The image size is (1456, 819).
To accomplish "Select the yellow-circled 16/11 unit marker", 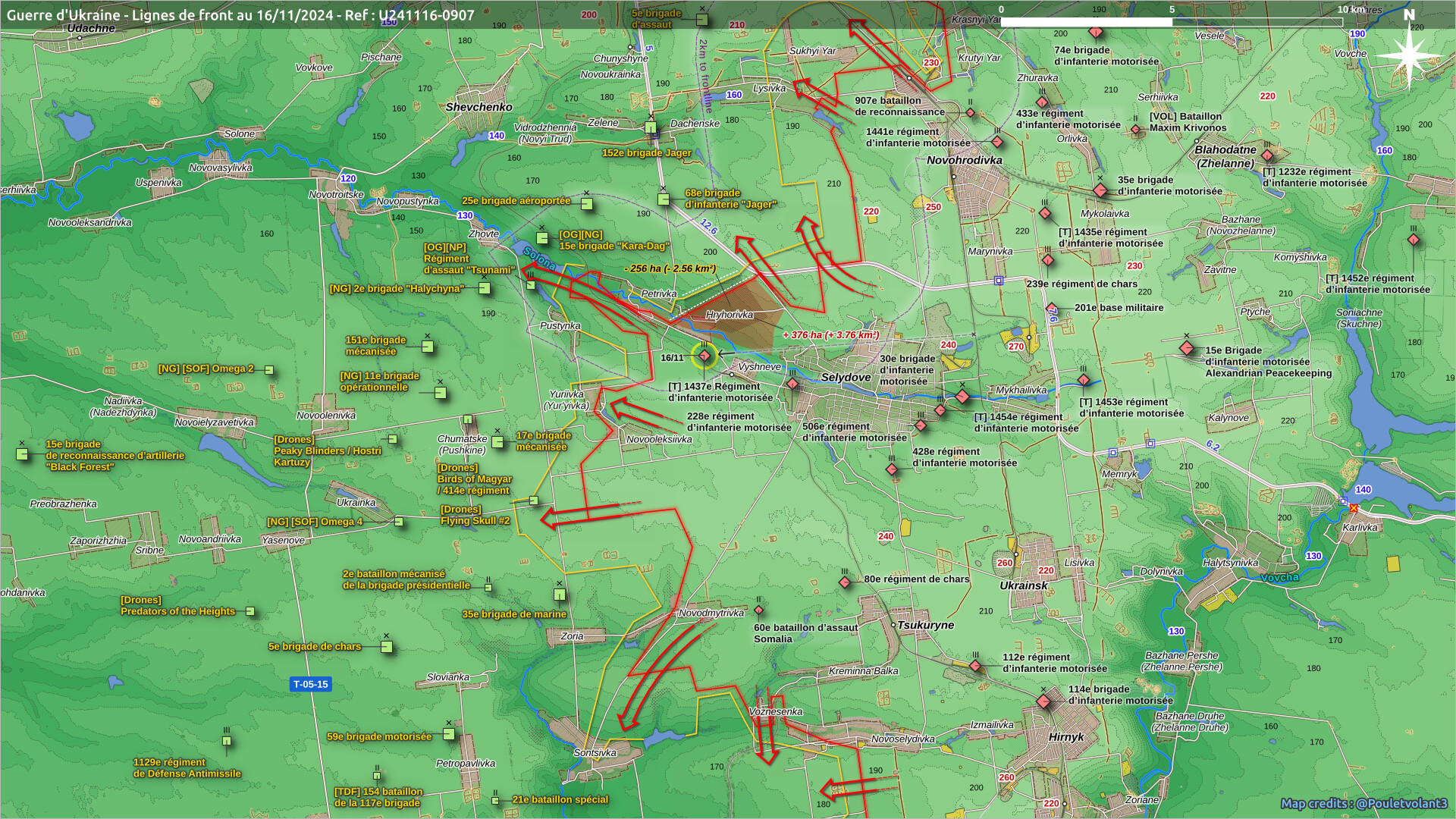I will [704, 355].
